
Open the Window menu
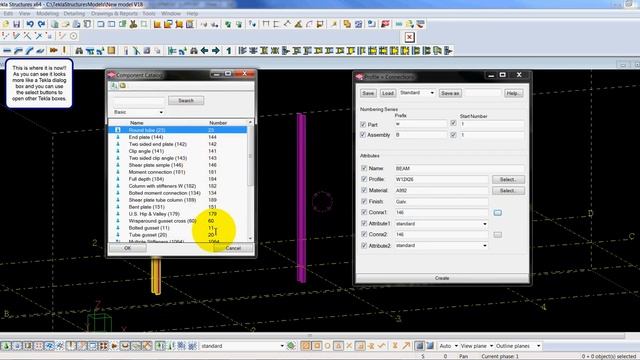coord(171,13)
